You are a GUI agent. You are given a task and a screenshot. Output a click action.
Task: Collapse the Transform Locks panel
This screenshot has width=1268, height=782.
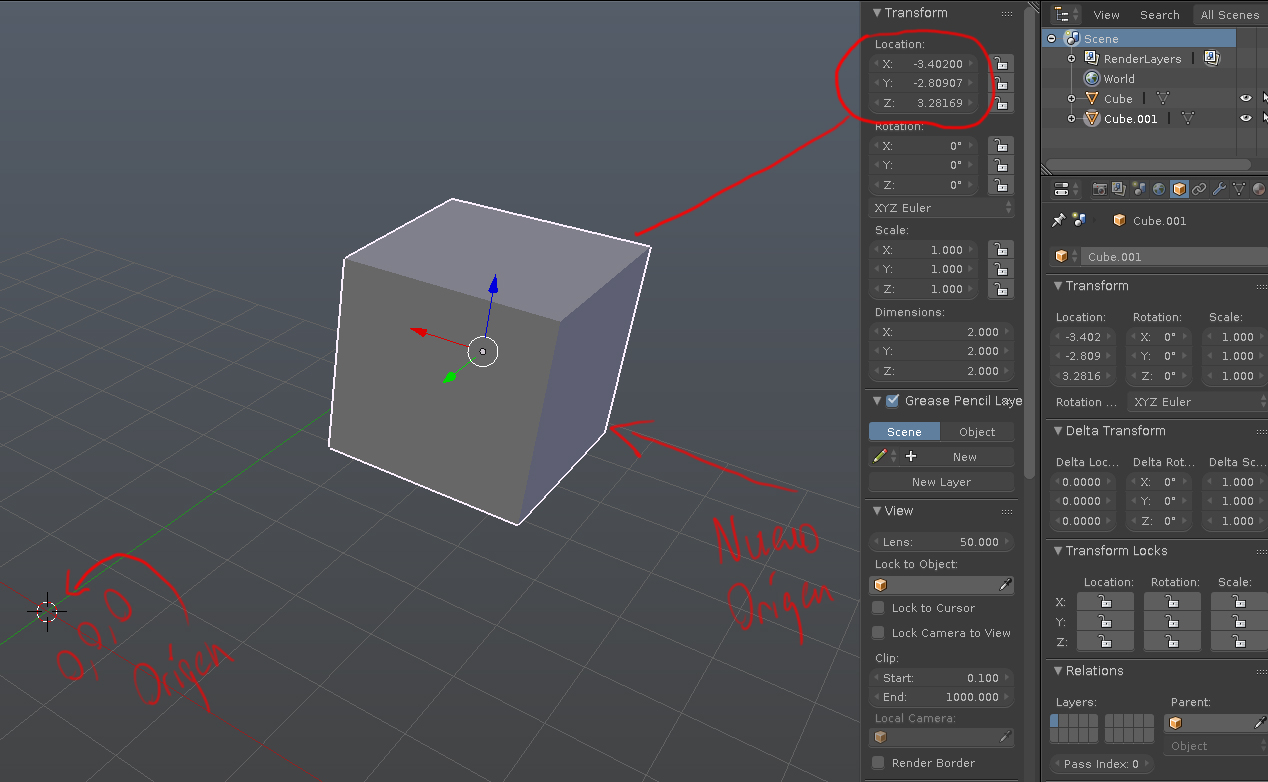pyautogui.click(x=1059, y=551)
